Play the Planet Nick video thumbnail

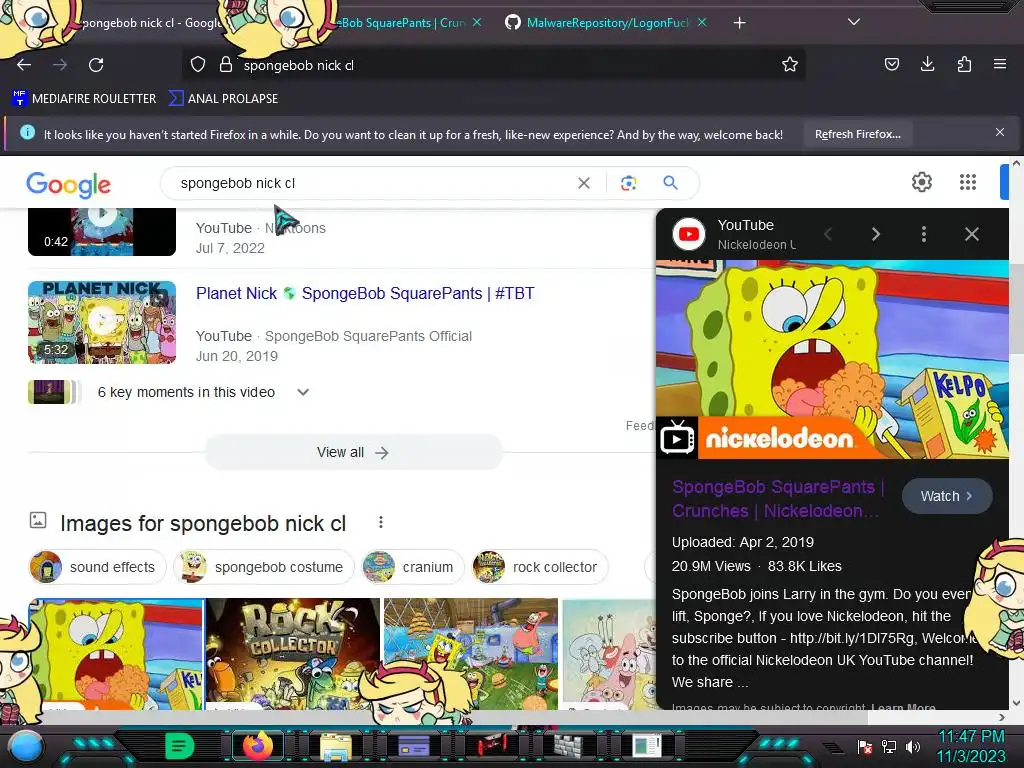click(x=102, y=322)
